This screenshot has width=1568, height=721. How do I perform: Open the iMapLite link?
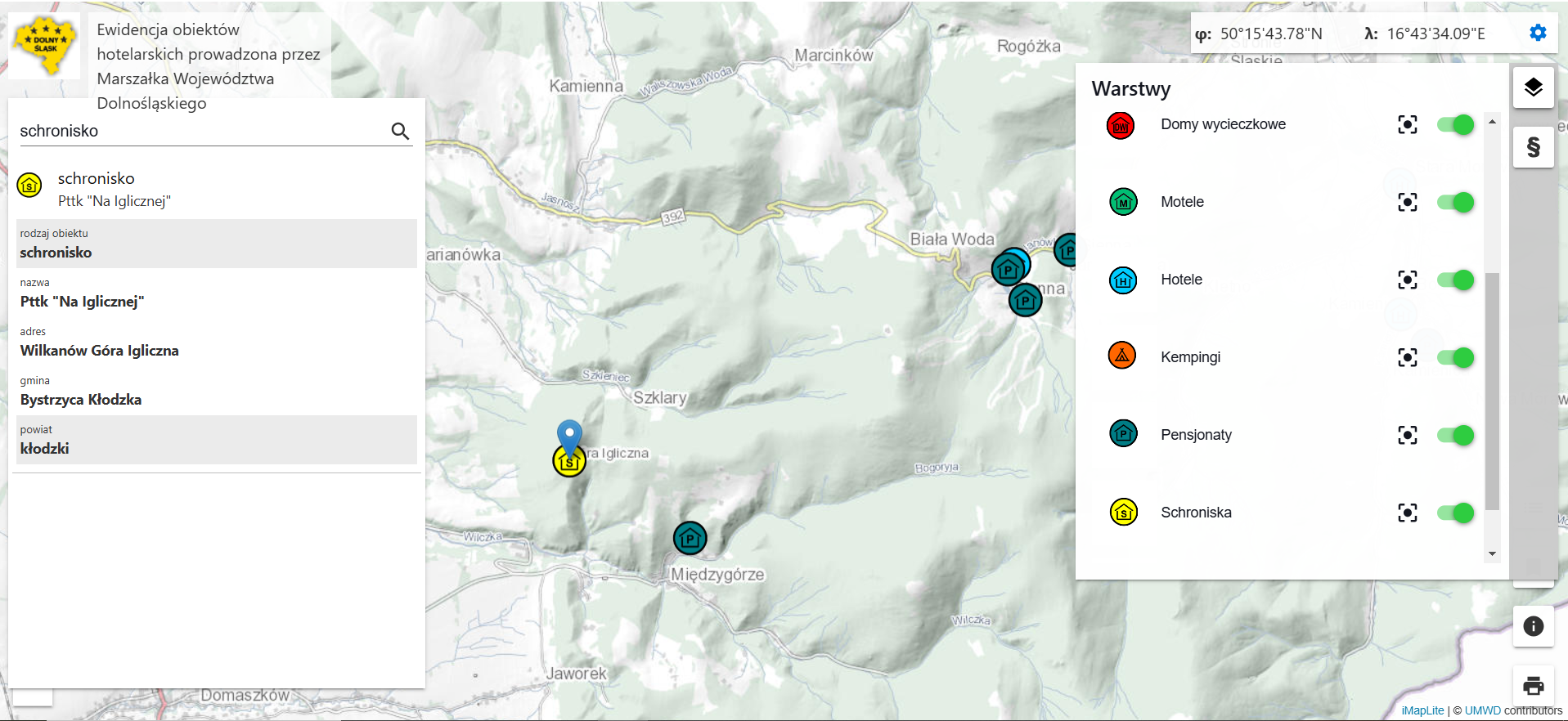click(x=1422, y=710)
